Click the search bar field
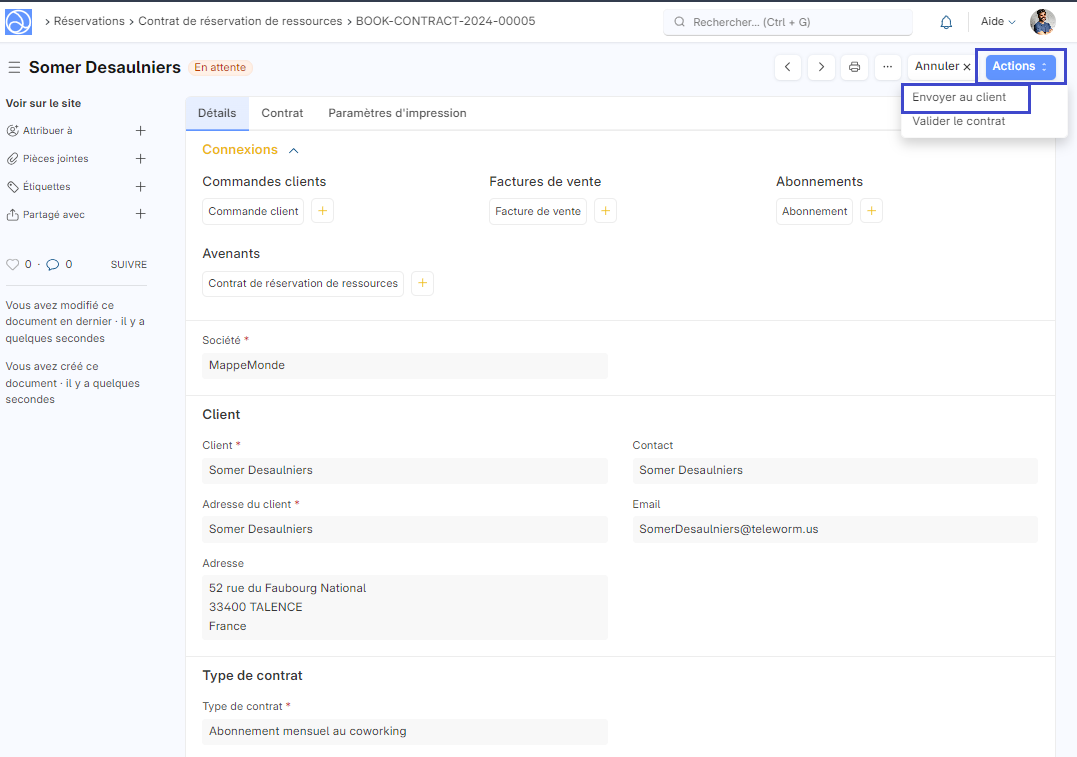The width and height of the screenshot is (1077, 757). click(788, 22)
